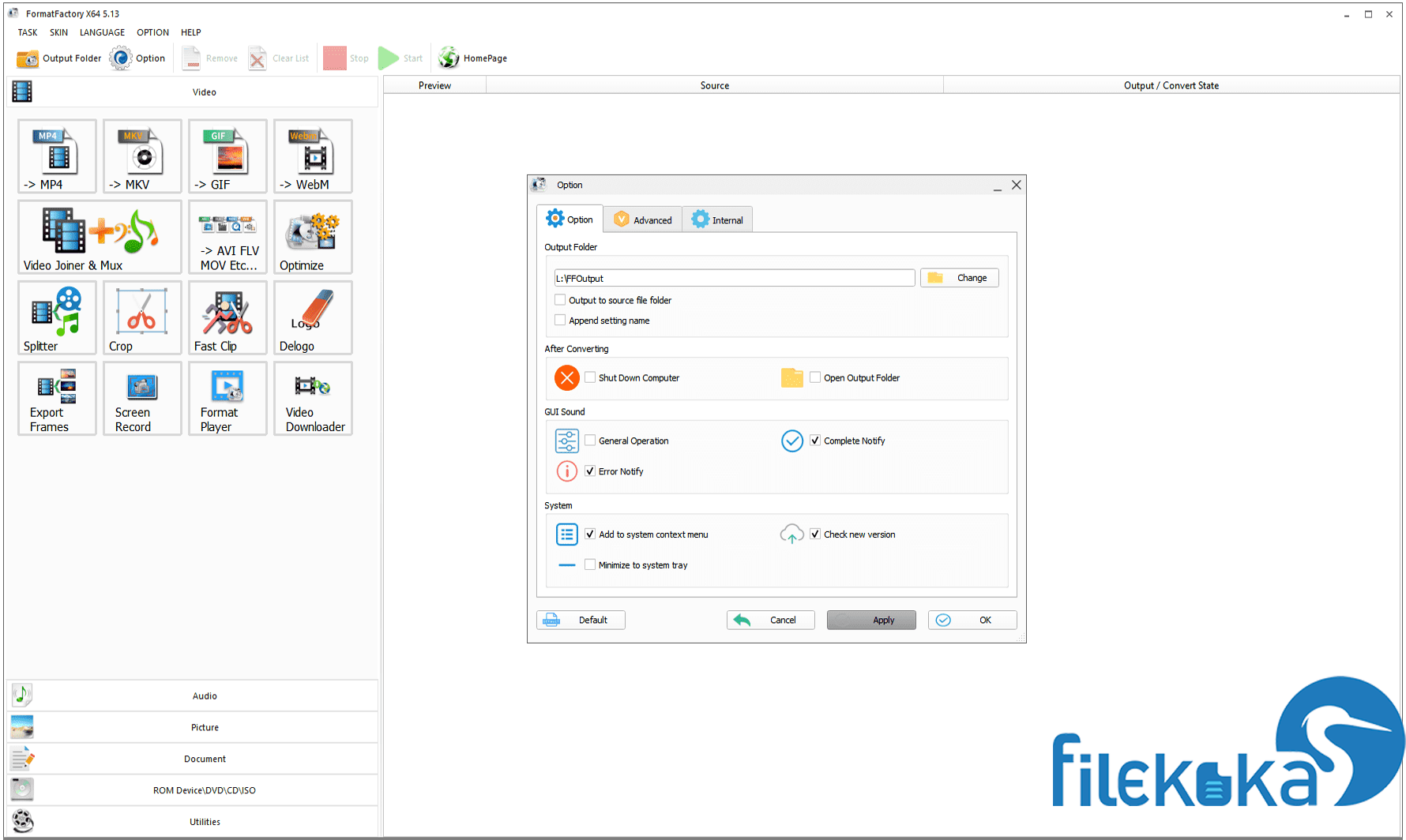This screenshot has width=1406, height=840.
Task: Click the OK button
Action: [972, 621]
